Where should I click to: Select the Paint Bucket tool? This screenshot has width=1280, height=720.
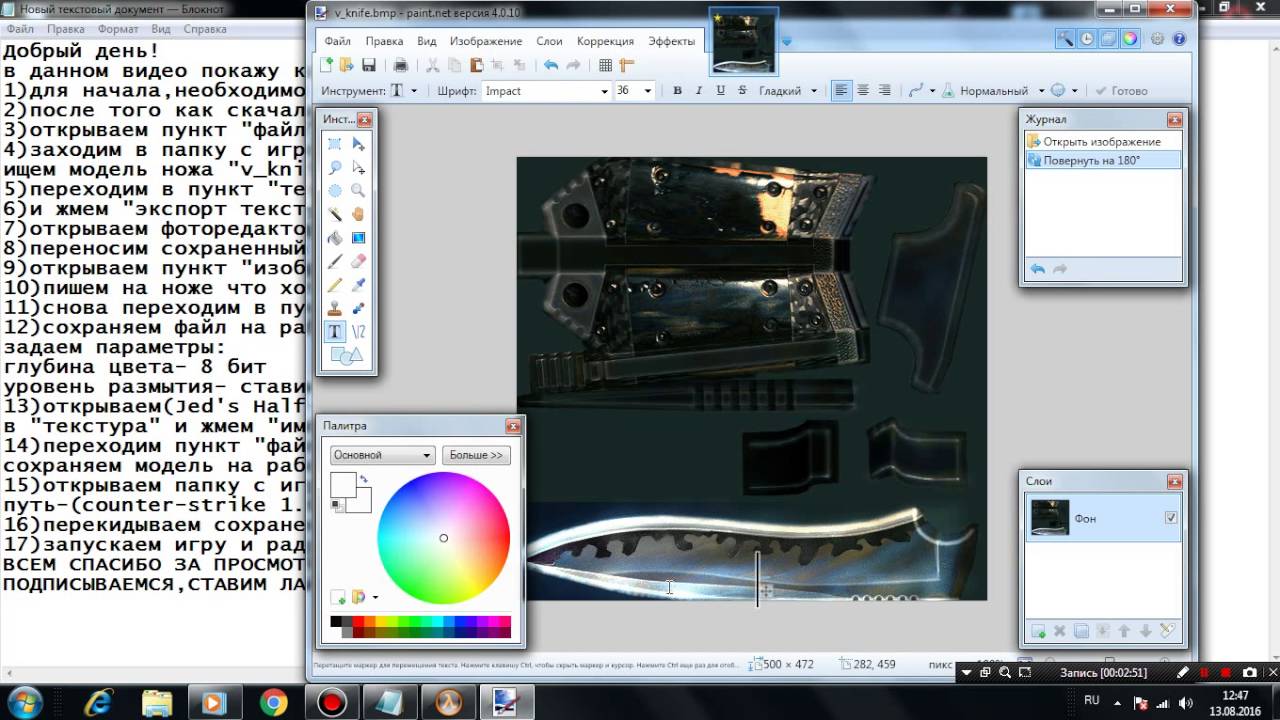335,238
